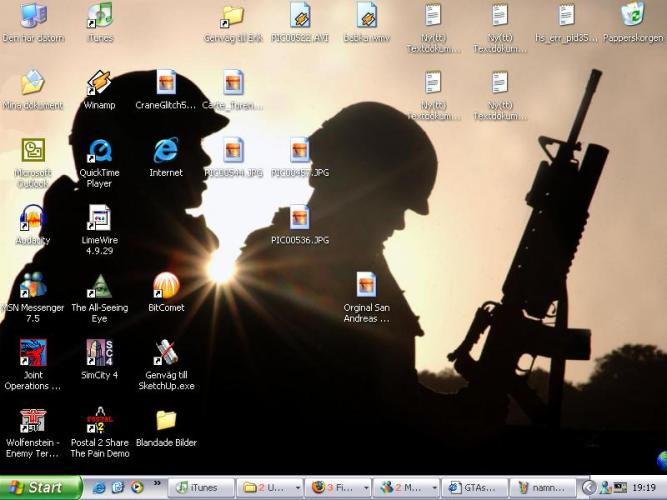667x500 pixels.
Task: Open the Papperskorgen recycle bin
Action: point(632,16)
